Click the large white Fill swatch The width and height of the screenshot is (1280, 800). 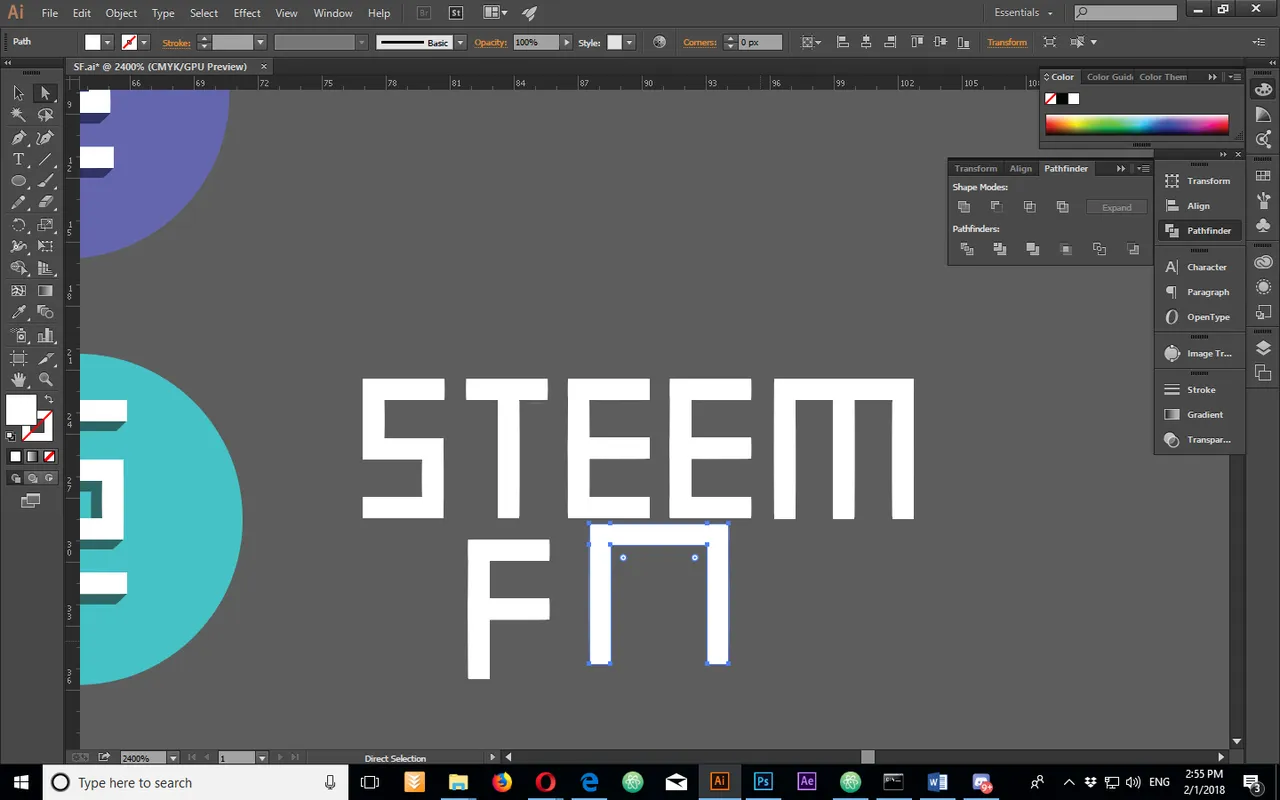click(x=20, y=409)
